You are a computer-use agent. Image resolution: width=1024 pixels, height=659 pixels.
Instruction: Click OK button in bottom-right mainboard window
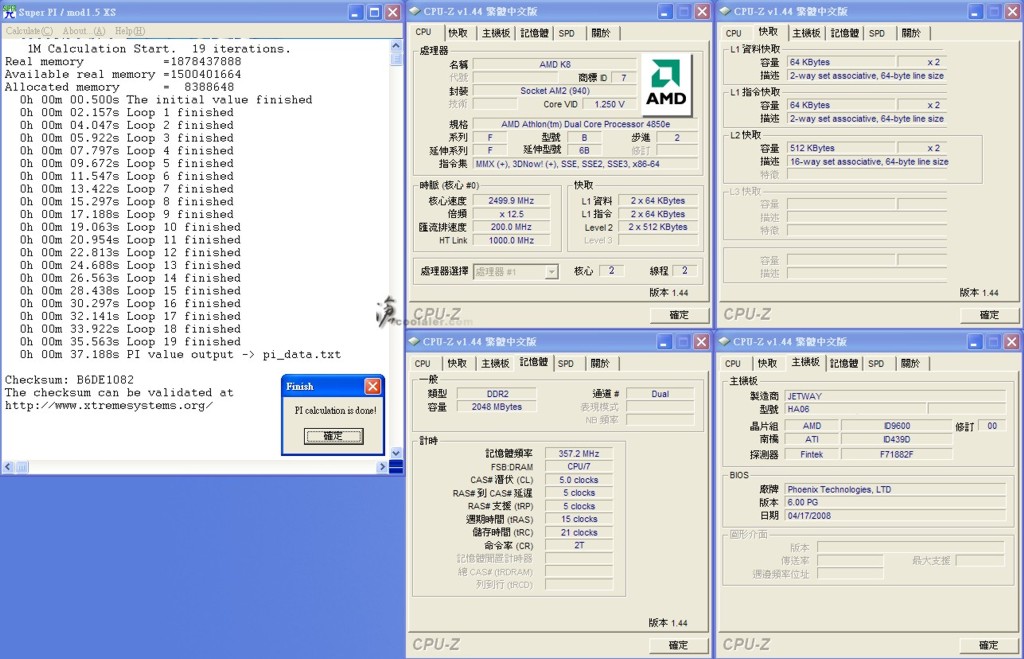pyautogui.click(x=988, y=645)
